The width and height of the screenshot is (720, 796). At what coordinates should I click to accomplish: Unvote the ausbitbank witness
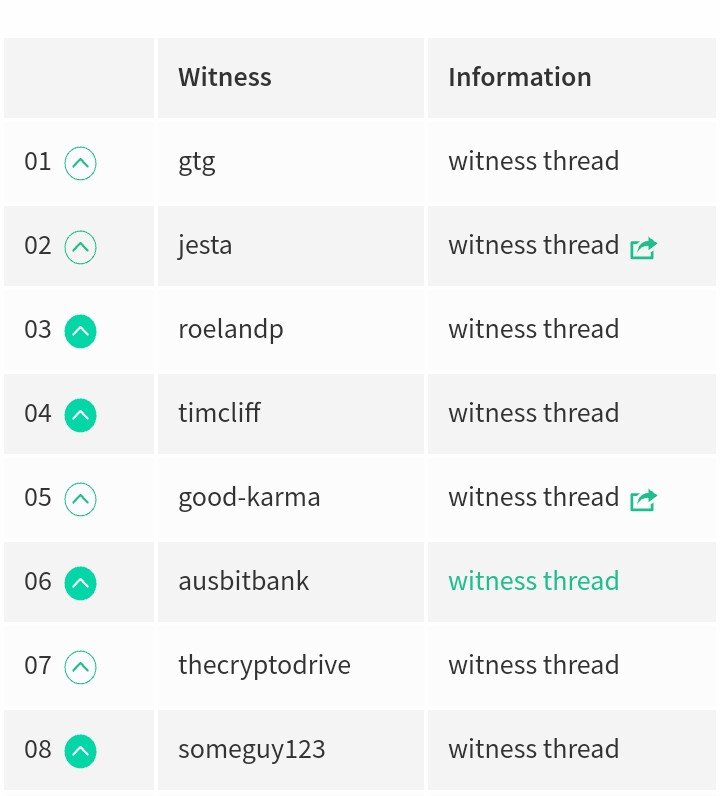(x=80, y=582)
